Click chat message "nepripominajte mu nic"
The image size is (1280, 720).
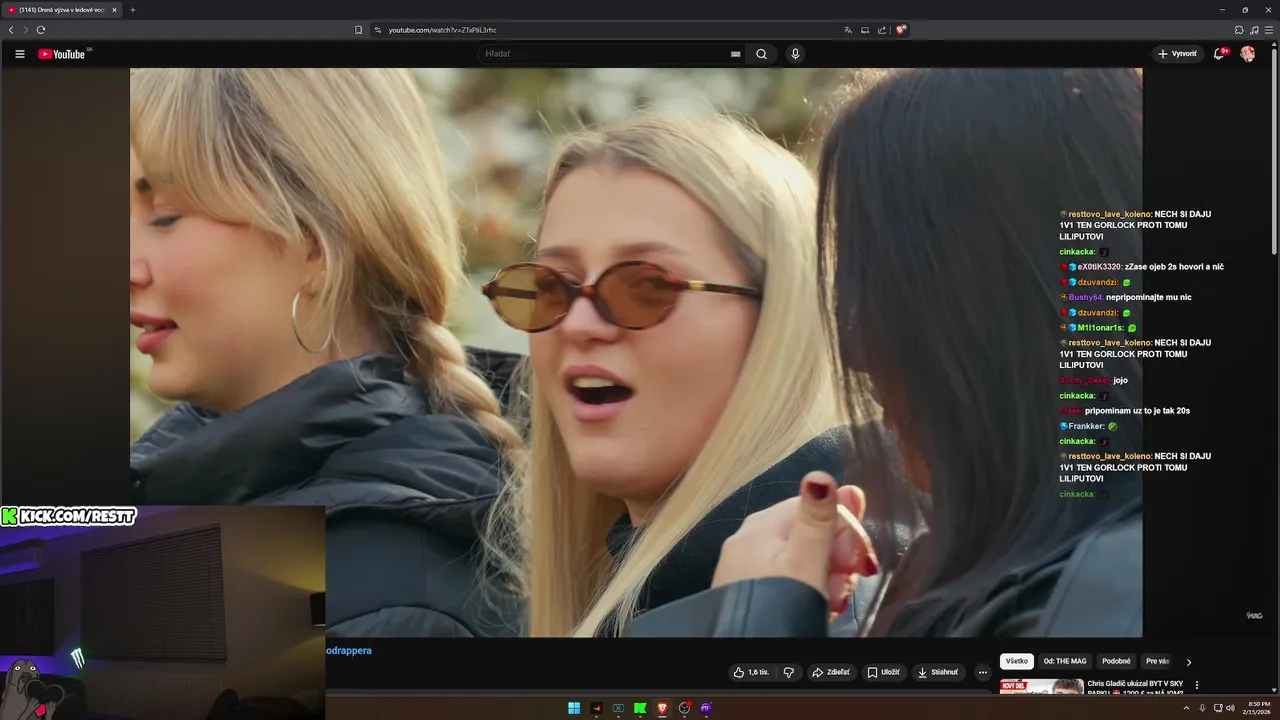click(1148, 297)
